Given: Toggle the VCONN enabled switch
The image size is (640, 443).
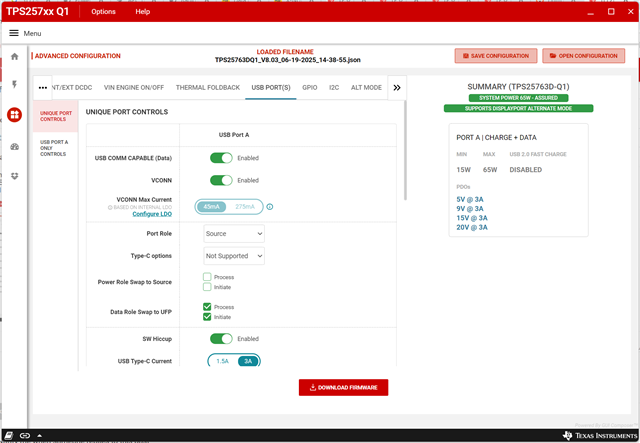Looking at the screenshot, I should (221, 180).
